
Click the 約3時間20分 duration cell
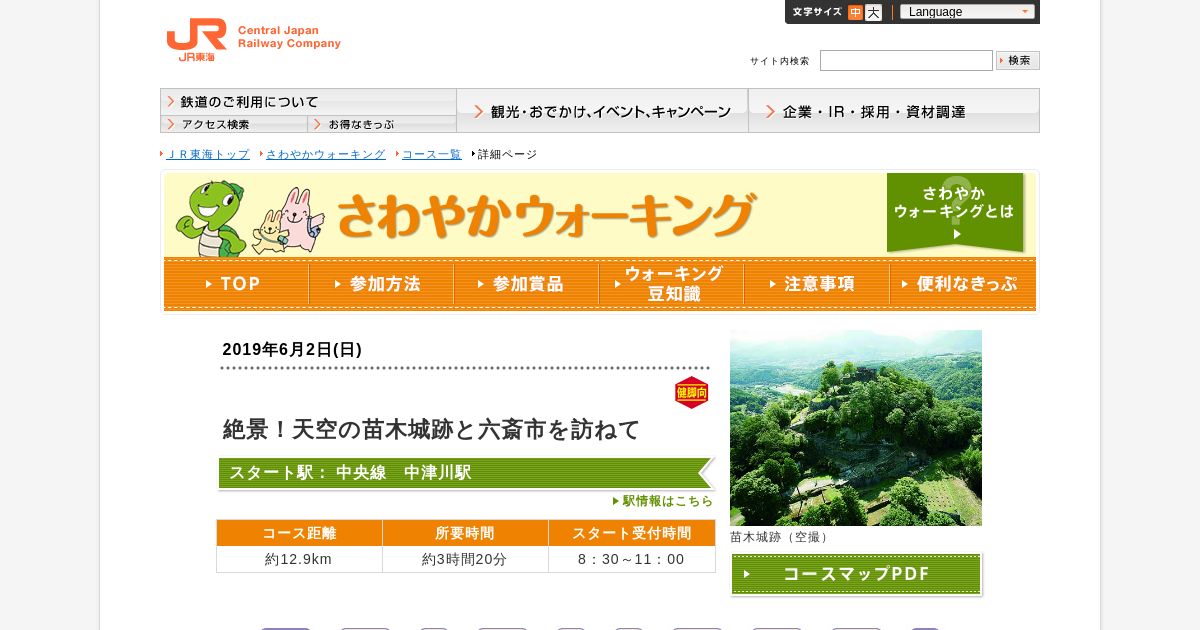465,559
